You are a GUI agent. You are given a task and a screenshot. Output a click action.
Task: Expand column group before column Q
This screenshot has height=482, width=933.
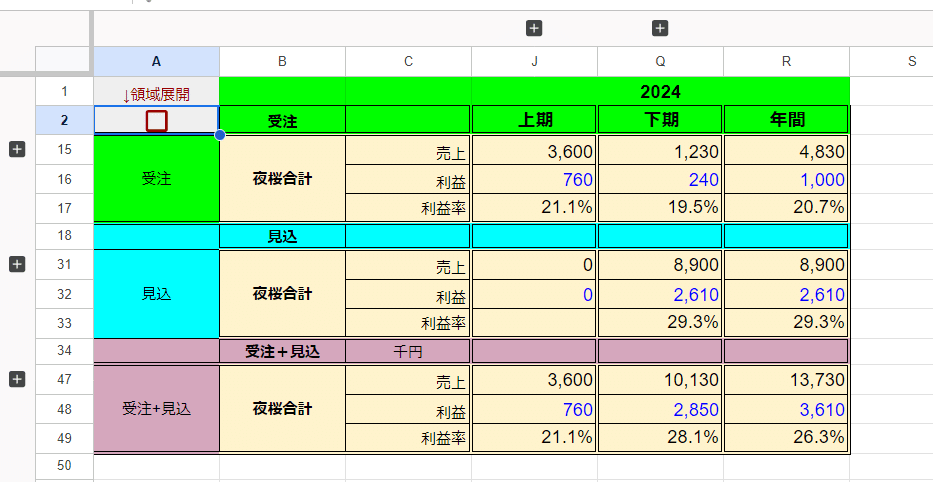coord(534,28)
